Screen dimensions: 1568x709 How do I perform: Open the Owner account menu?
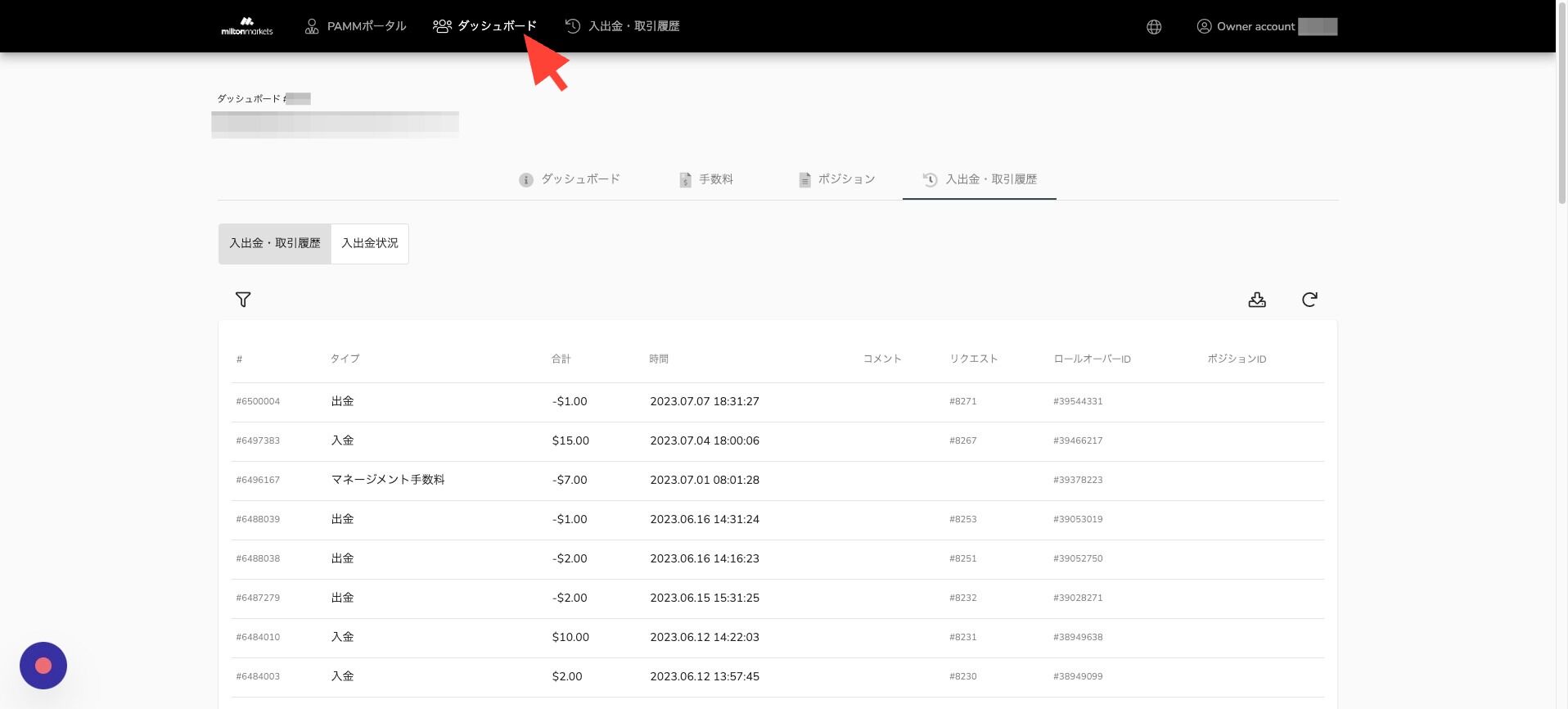(x=1266, y=26)
